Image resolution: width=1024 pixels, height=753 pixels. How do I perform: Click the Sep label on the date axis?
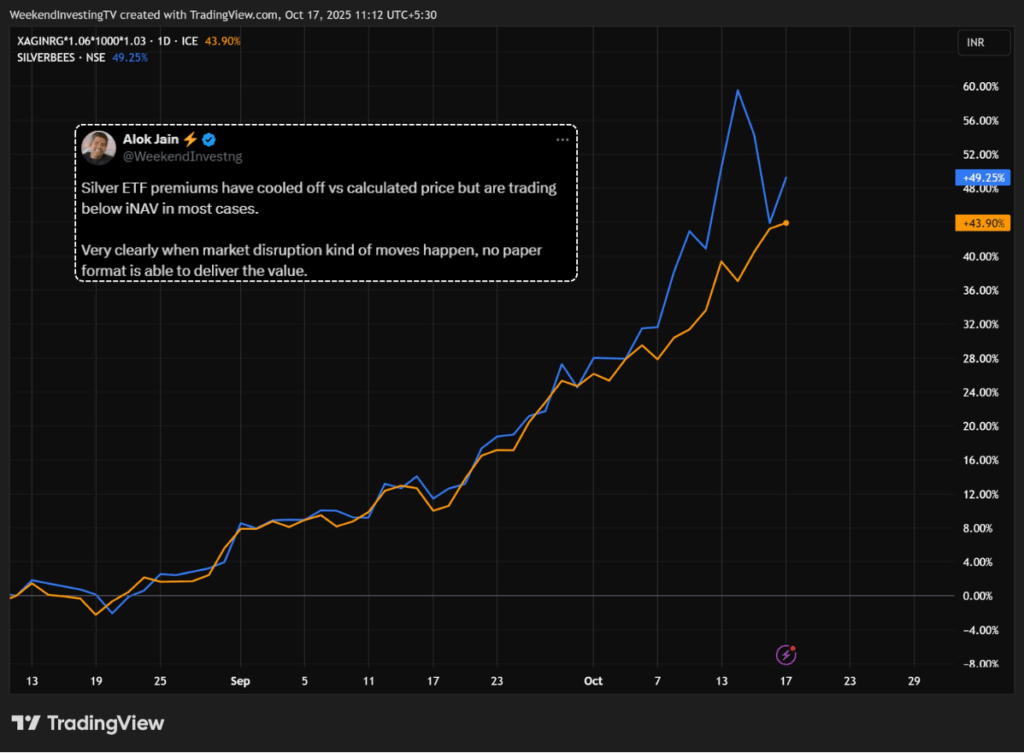pos(240,681)
